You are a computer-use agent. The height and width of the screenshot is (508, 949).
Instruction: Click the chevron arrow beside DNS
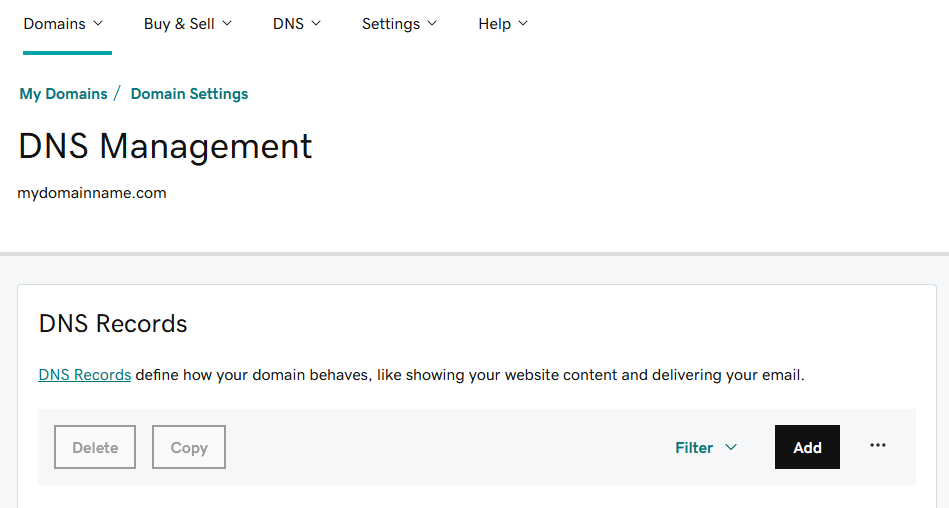coord(316,24)
